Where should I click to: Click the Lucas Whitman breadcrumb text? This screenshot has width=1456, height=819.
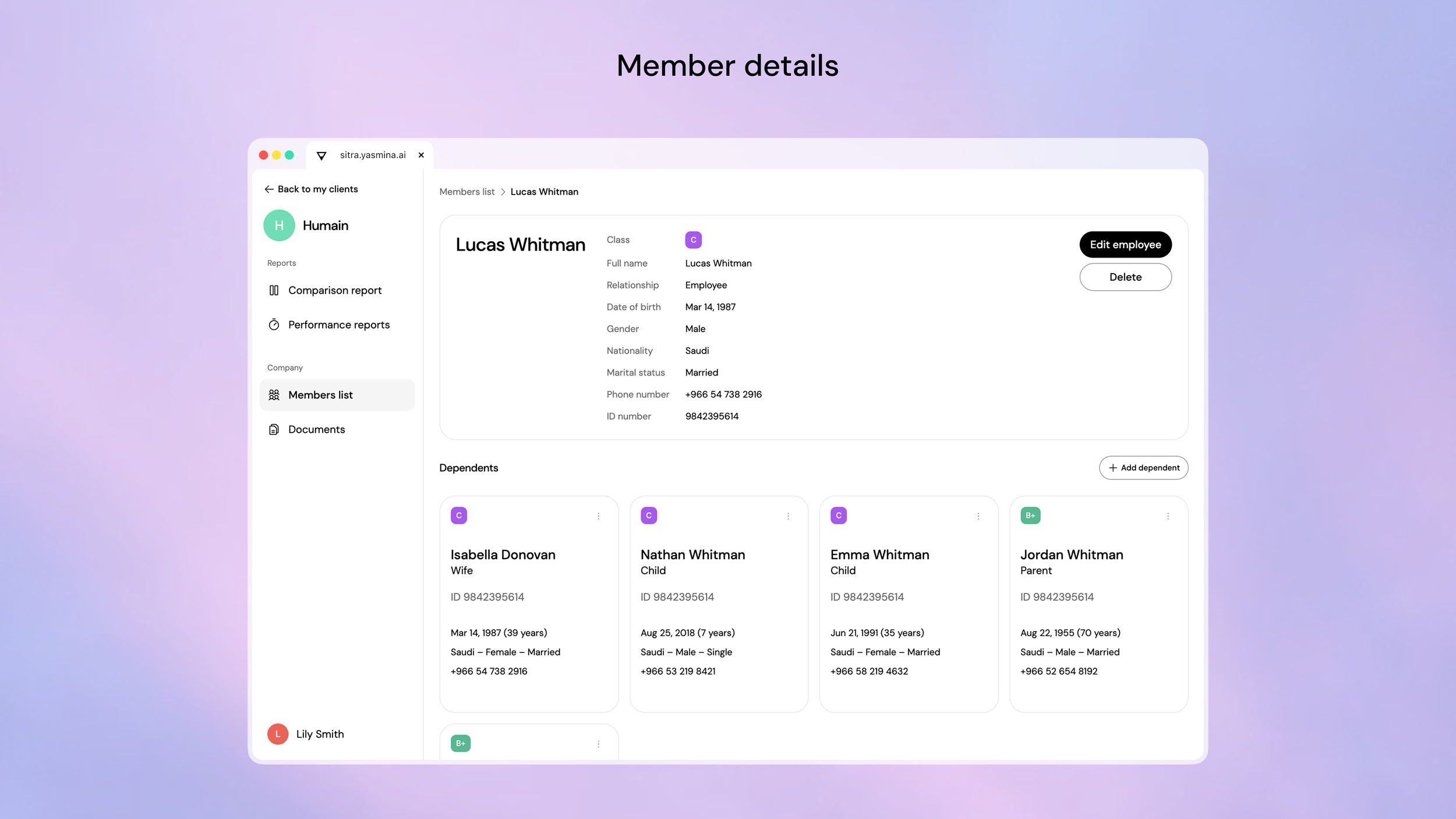(544, 192)
